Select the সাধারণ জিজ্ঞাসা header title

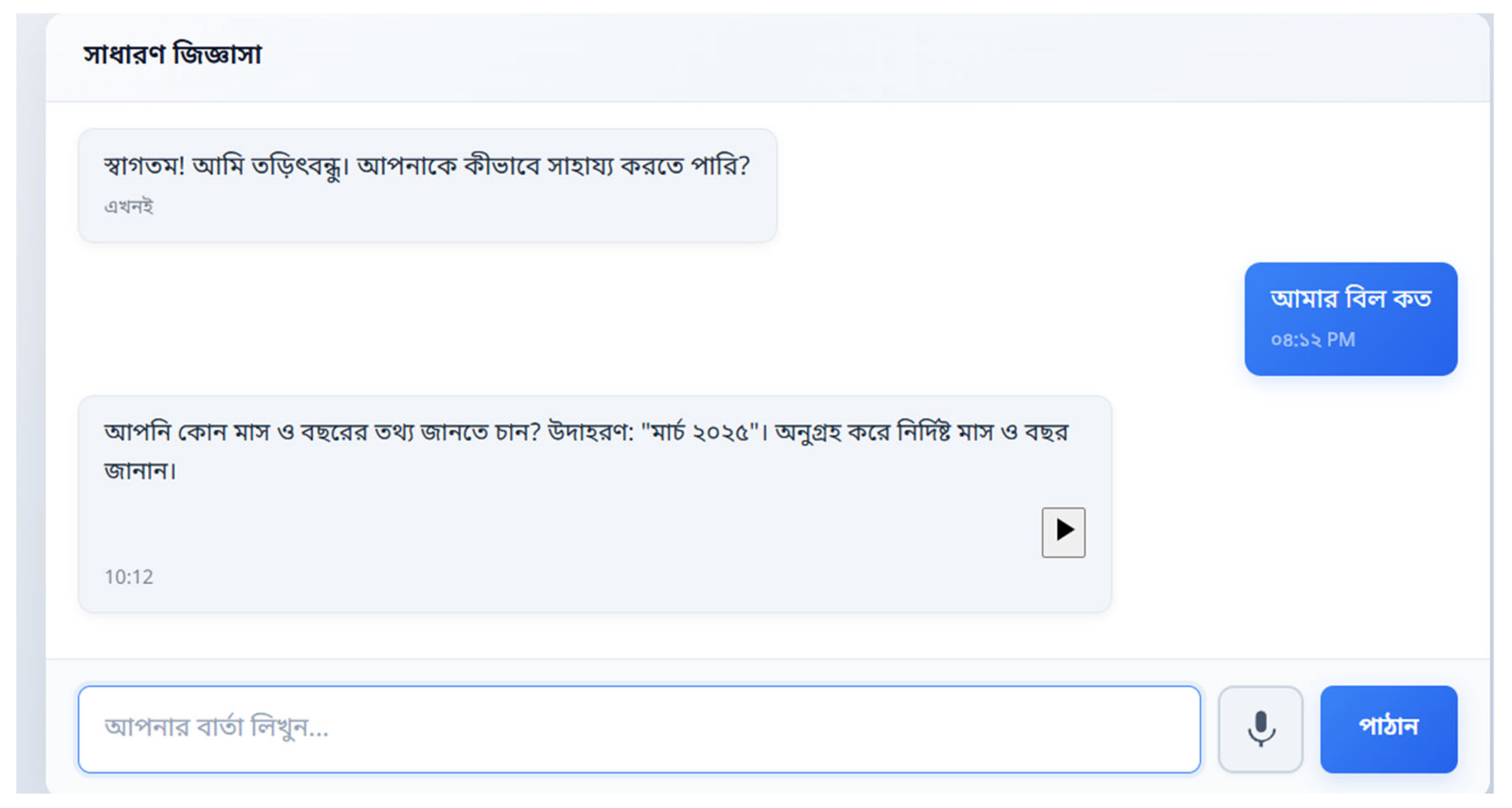pos(173,55)
